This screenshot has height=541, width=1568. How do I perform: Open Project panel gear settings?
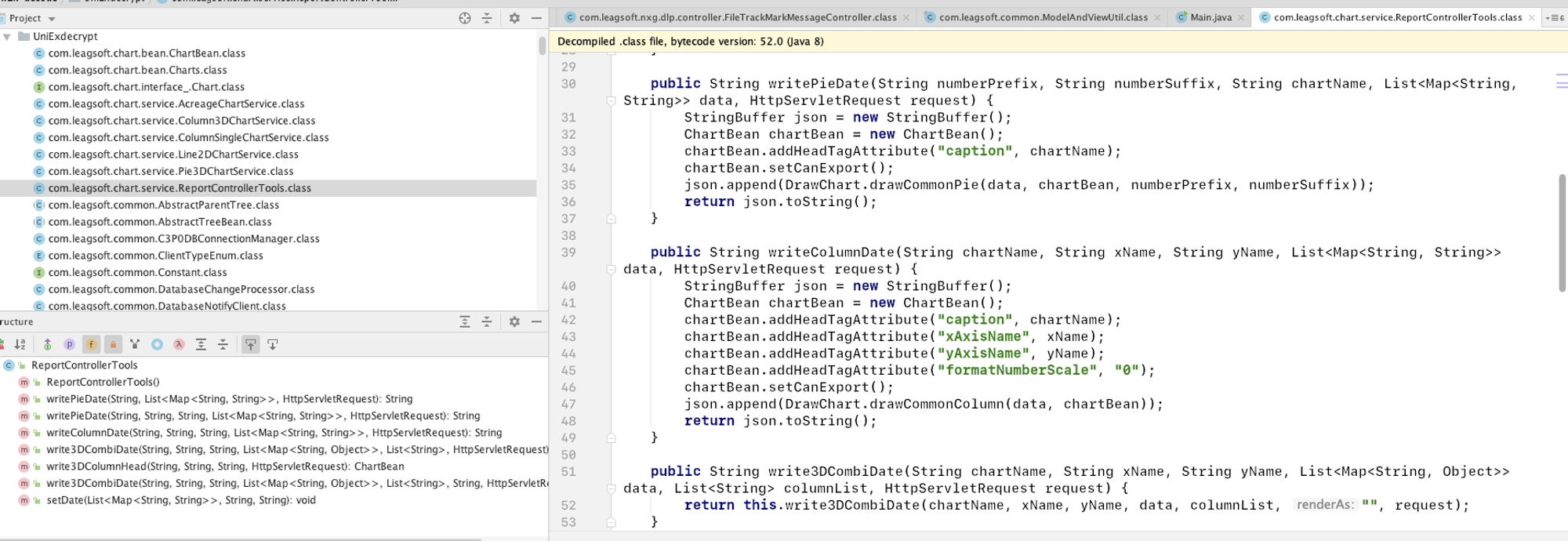tap(514, 18)
